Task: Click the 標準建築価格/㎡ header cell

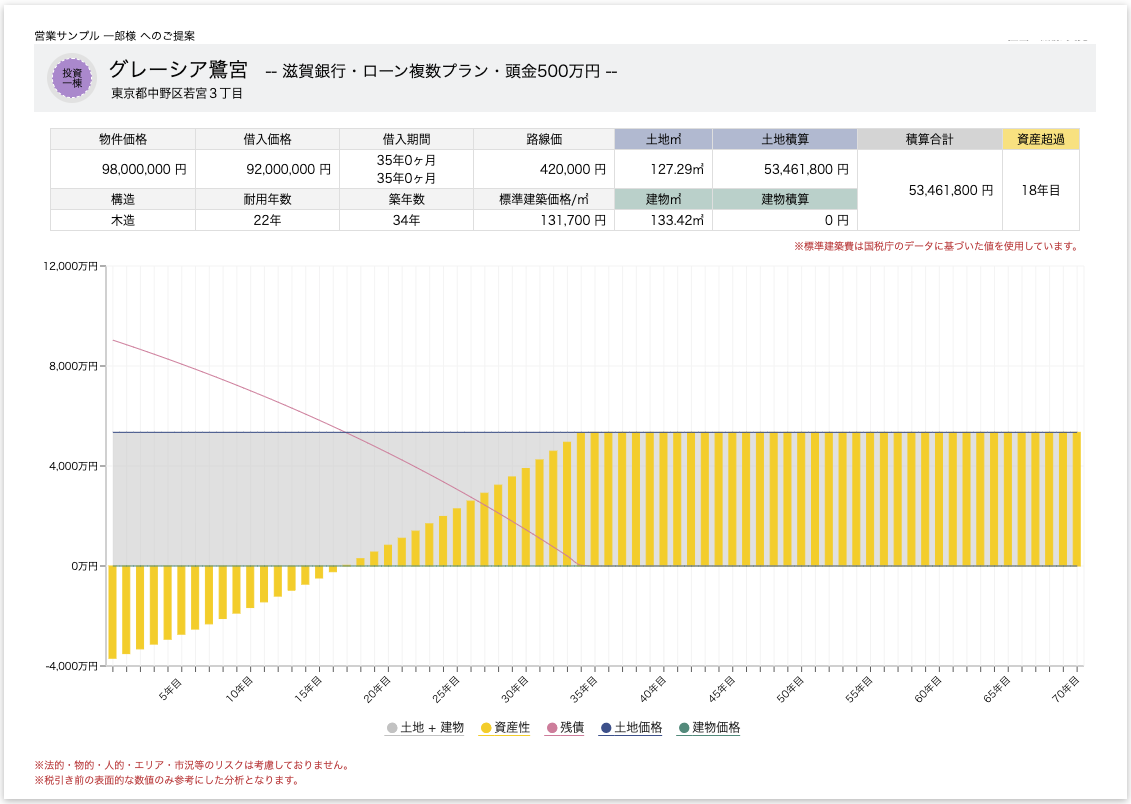Action: (544, 199)
